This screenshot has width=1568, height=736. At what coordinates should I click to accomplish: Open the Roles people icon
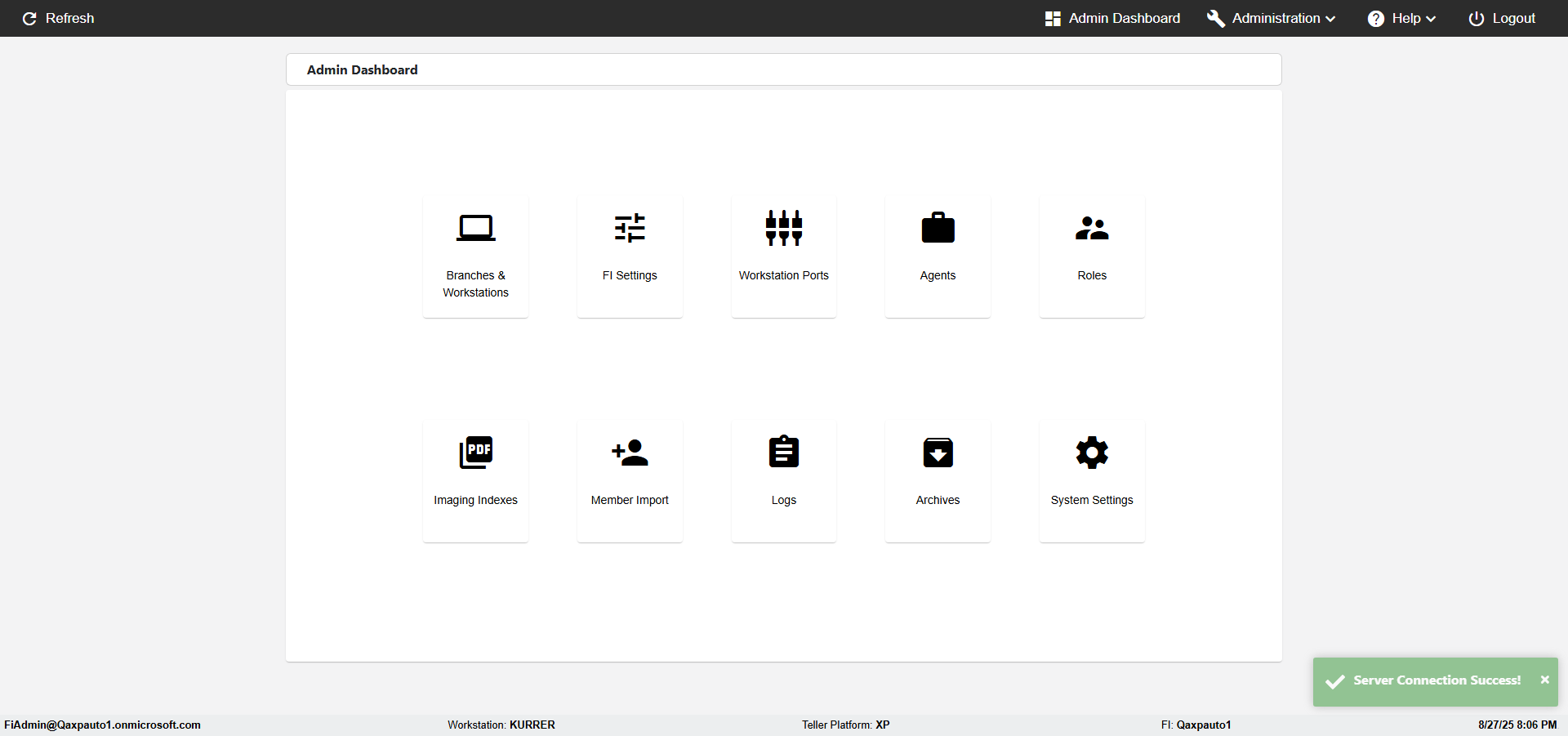[x=1092, y=228]
